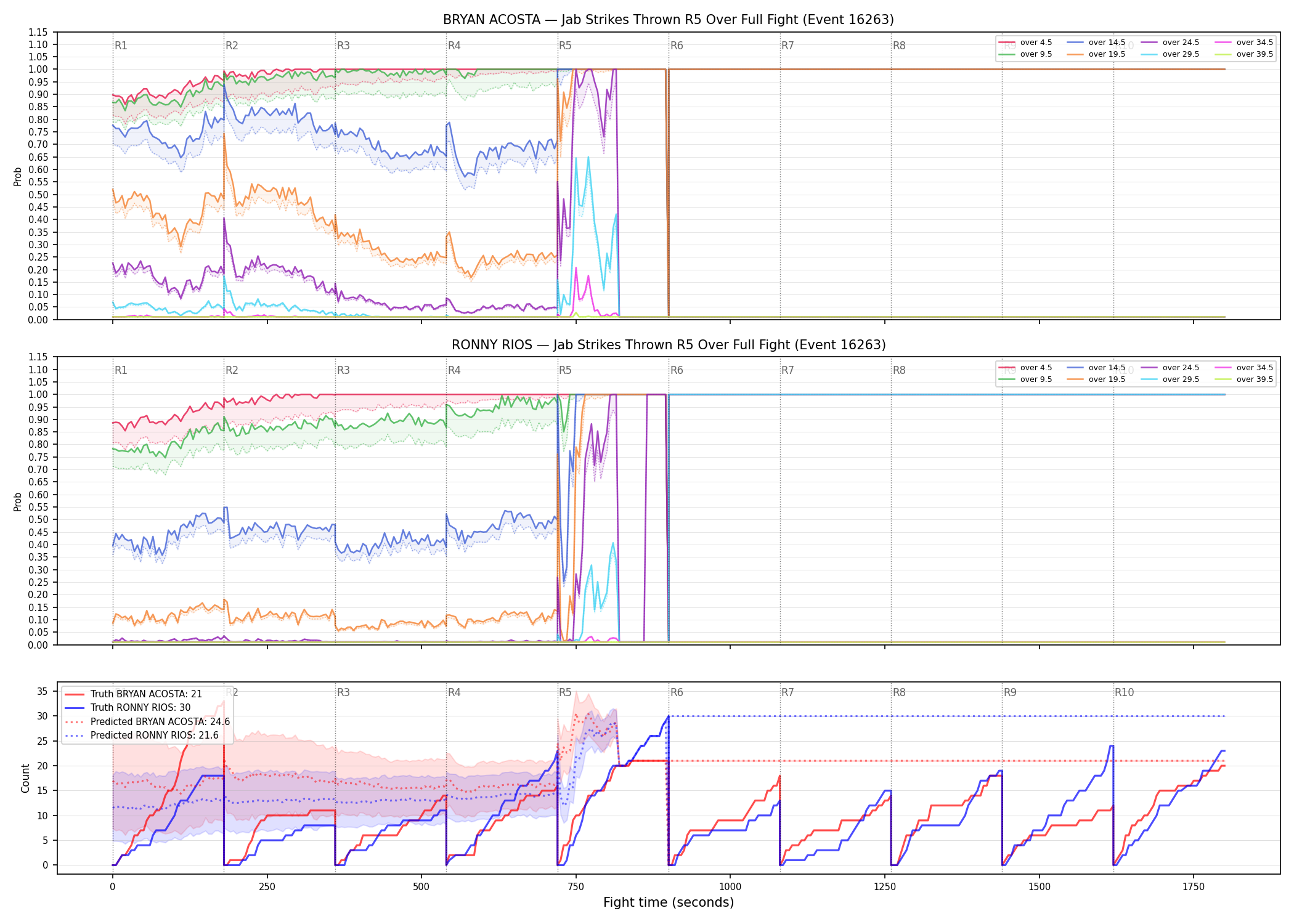Select the "Truth BRYAN ACOSTA: 21" legend entry
Screen dimensions: 1294x924
click(146, 694)
